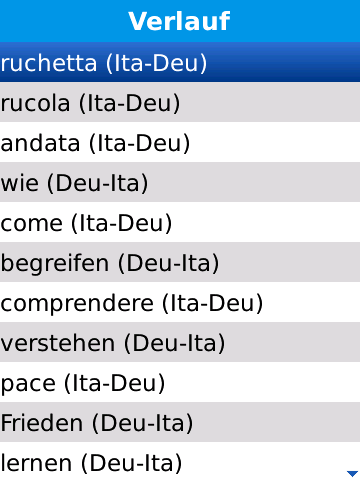Screen dimensions: 360x480
Task: Click the (Ita-Deu) label beside ruchetta
Action: (157, 63)
